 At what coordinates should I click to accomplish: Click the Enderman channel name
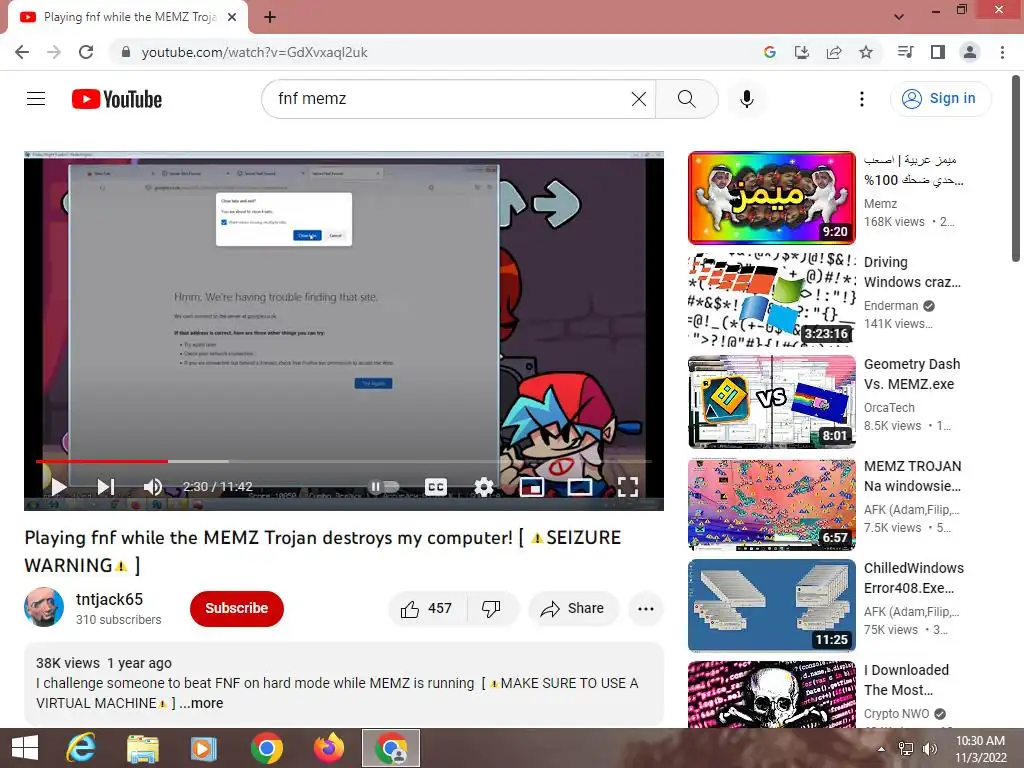pos(891,306)
